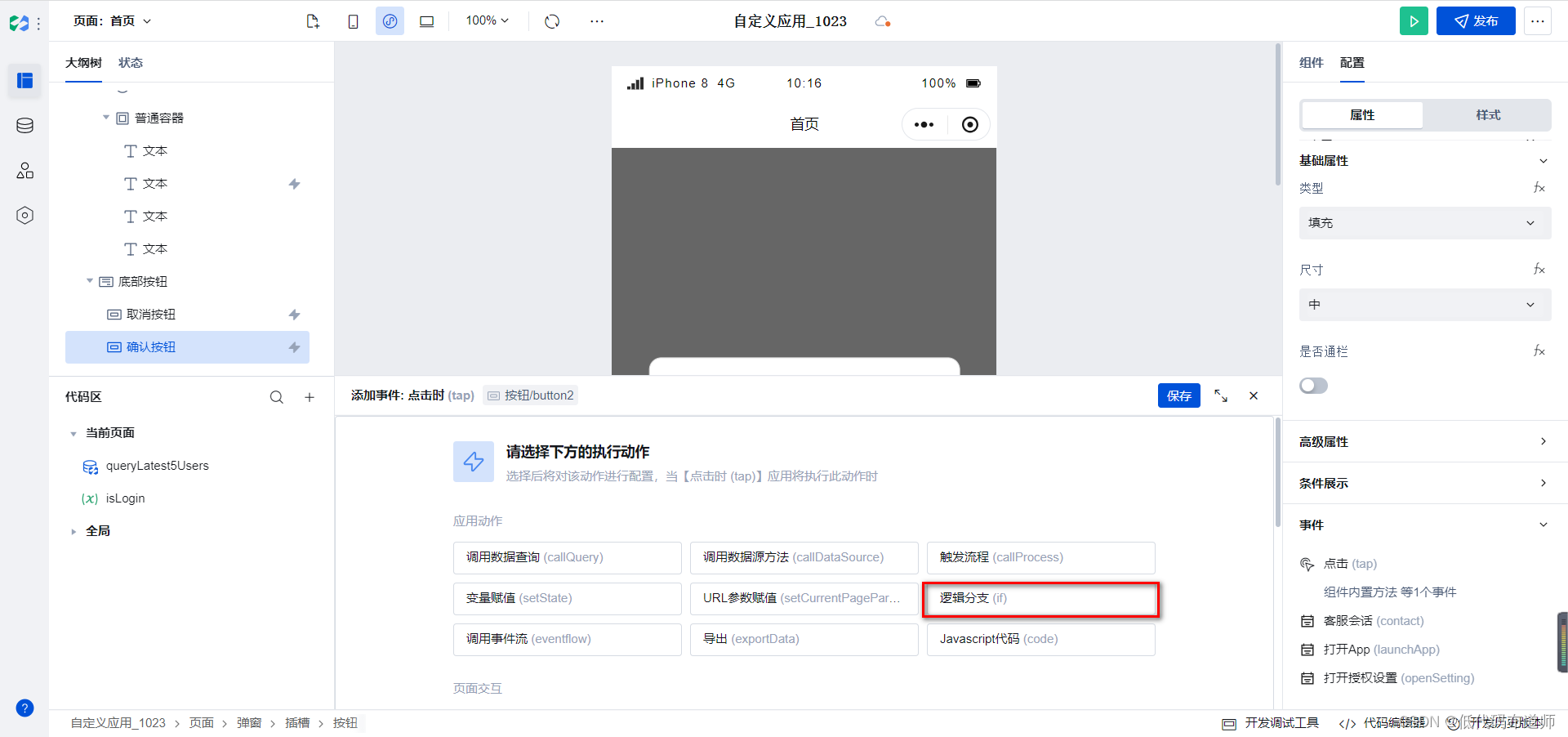1568x737 pixels.
Task: Click the fx binding icon for 是否通栏
Action: 1539,351
